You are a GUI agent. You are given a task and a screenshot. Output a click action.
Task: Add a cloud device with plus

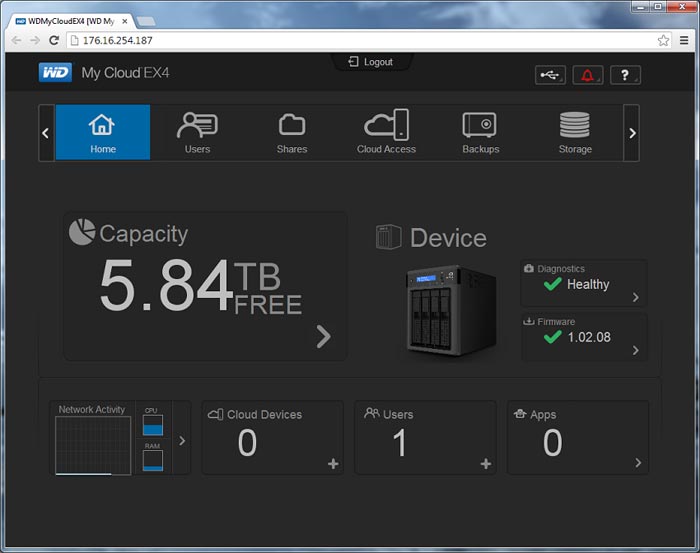[333, 464]
